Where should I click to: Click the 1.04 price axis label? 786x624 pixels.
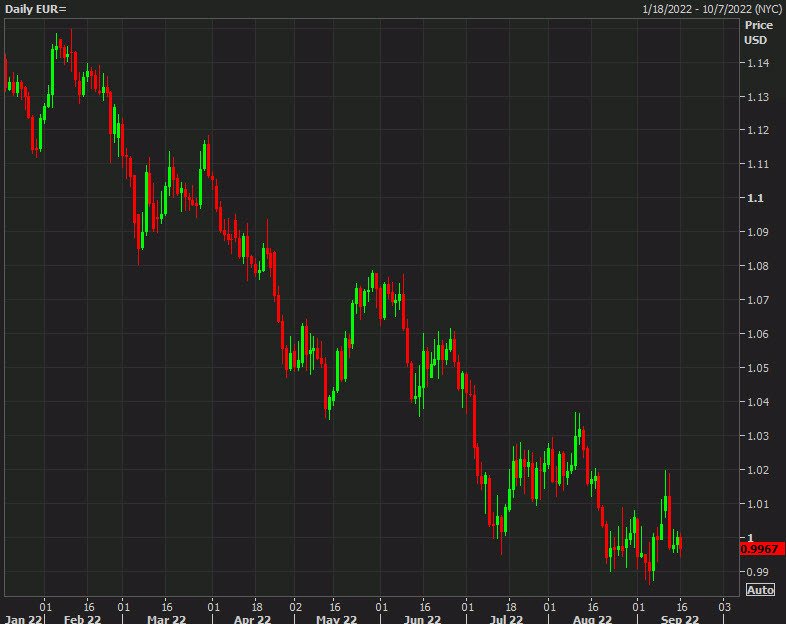(758, 402)
